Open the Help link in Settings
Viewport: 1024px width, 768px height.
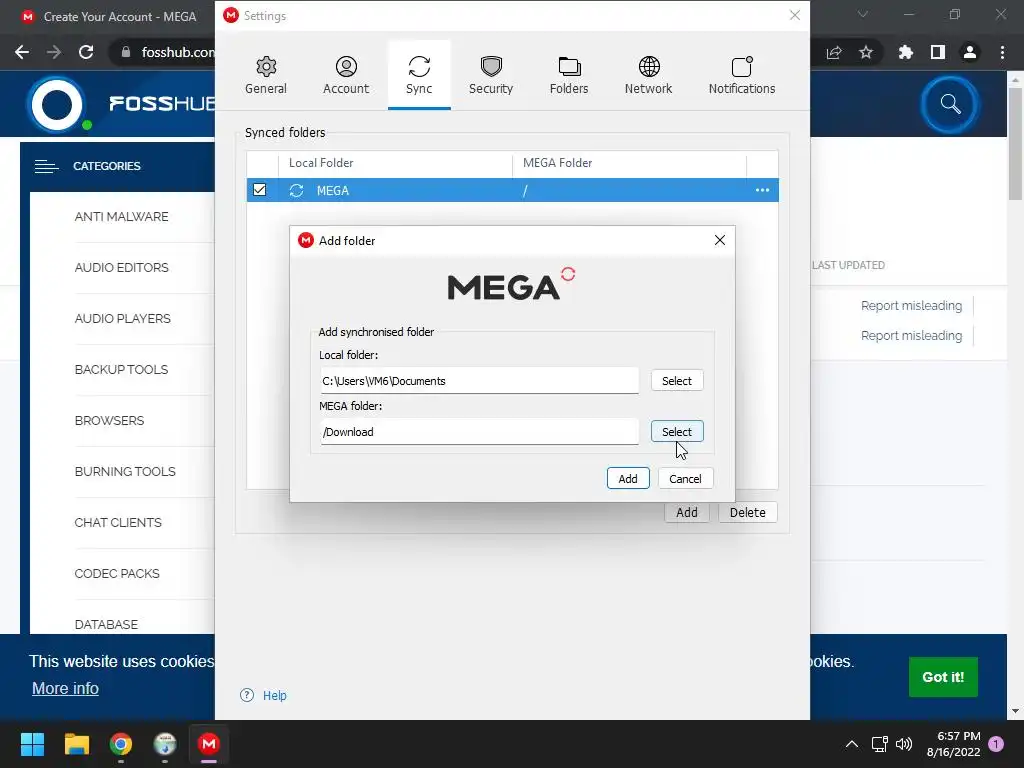tap(274, 696)
